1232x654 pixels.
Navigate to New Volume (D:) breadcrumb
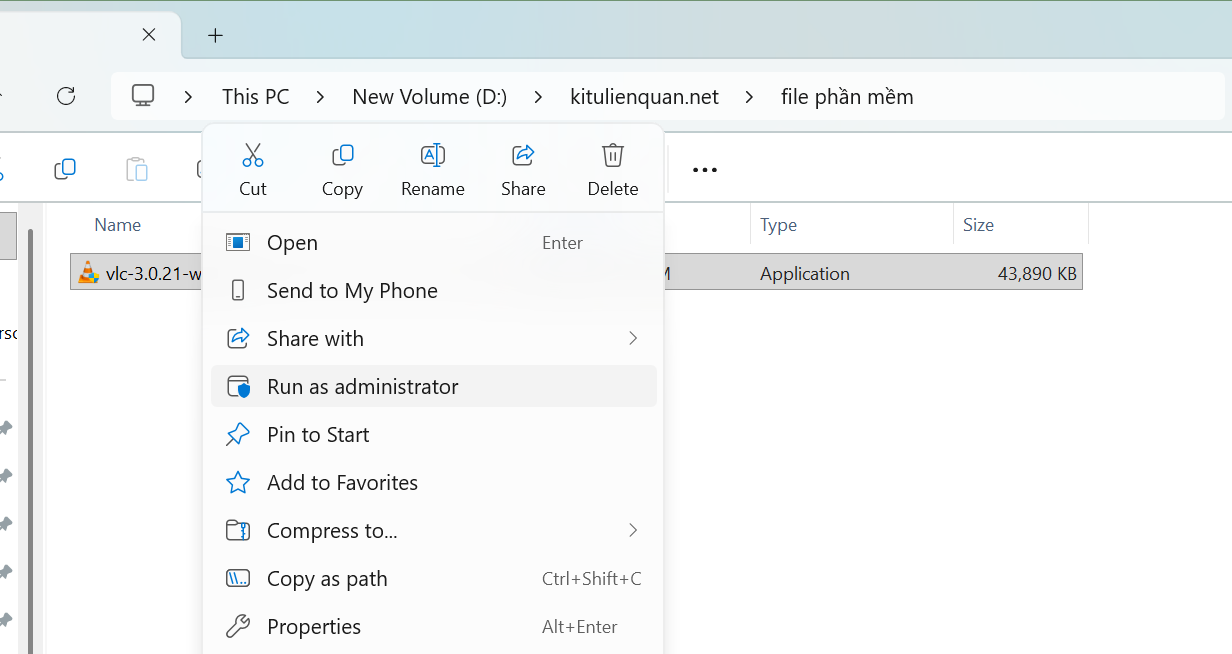(x=430, y=97)
